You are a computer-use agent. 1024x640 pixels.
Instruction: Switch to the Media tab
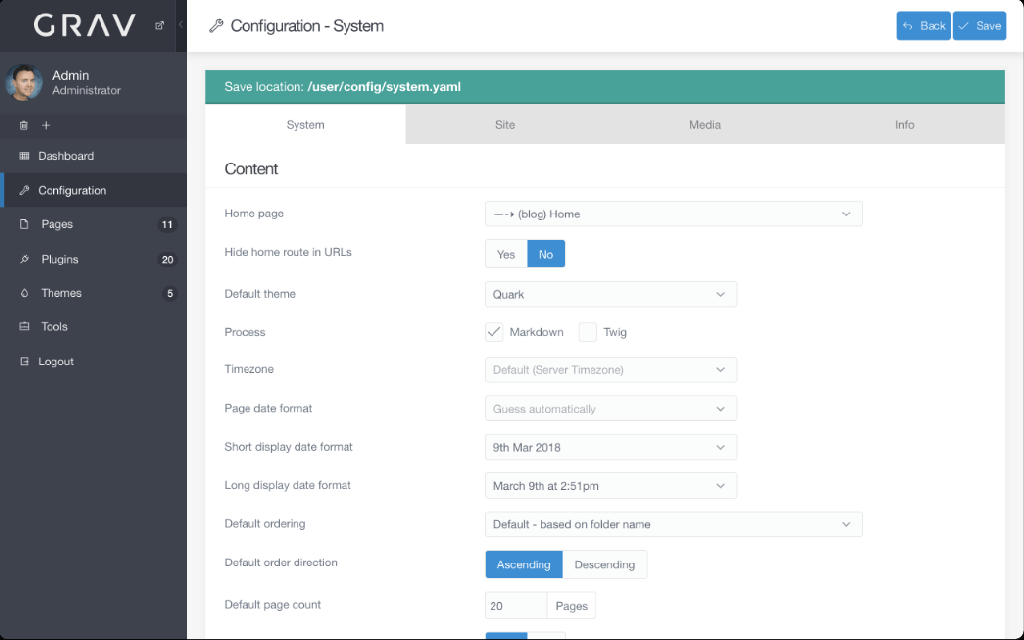tap(704, 125)
